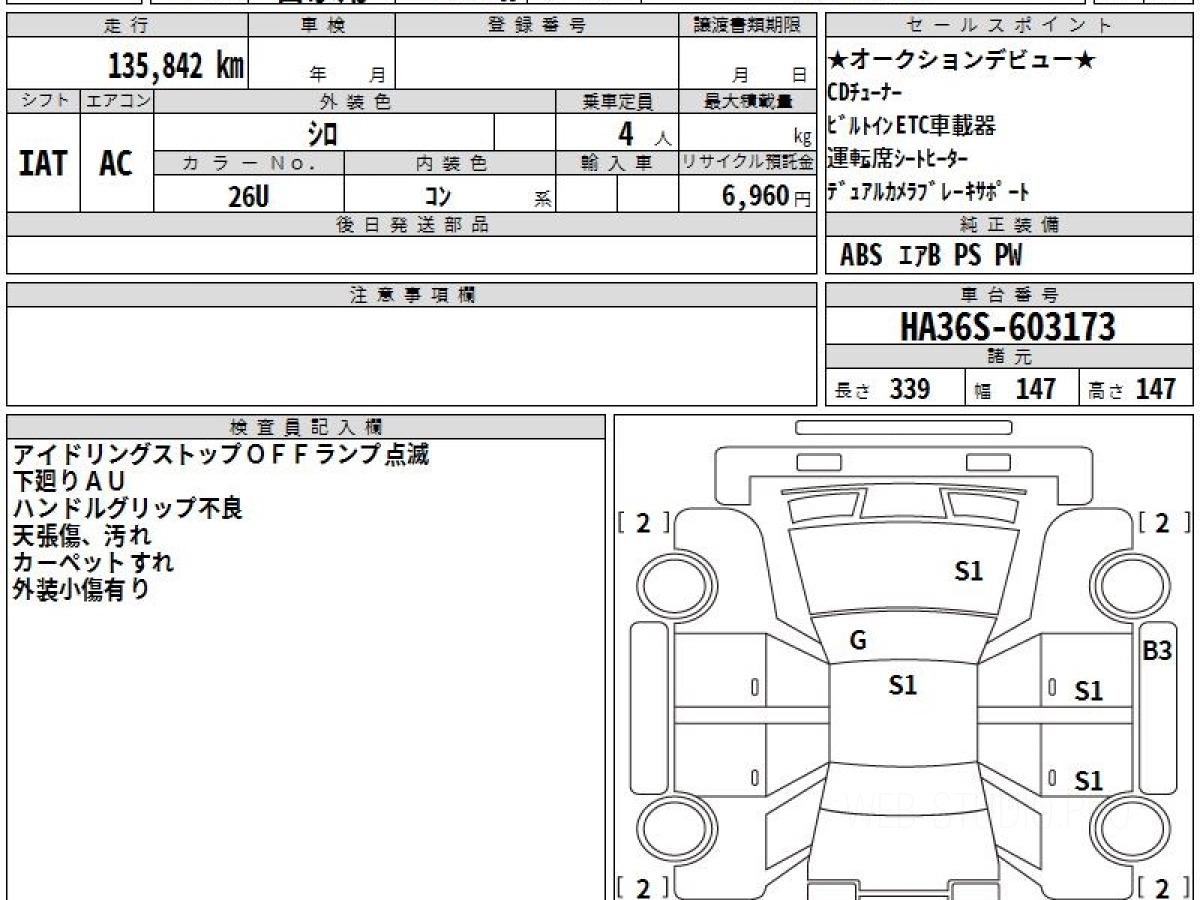The width and height of the screenshot is (1200, 900).
Task: Select the lowest S1 mark on the diagram
Action: (1088, 781)
